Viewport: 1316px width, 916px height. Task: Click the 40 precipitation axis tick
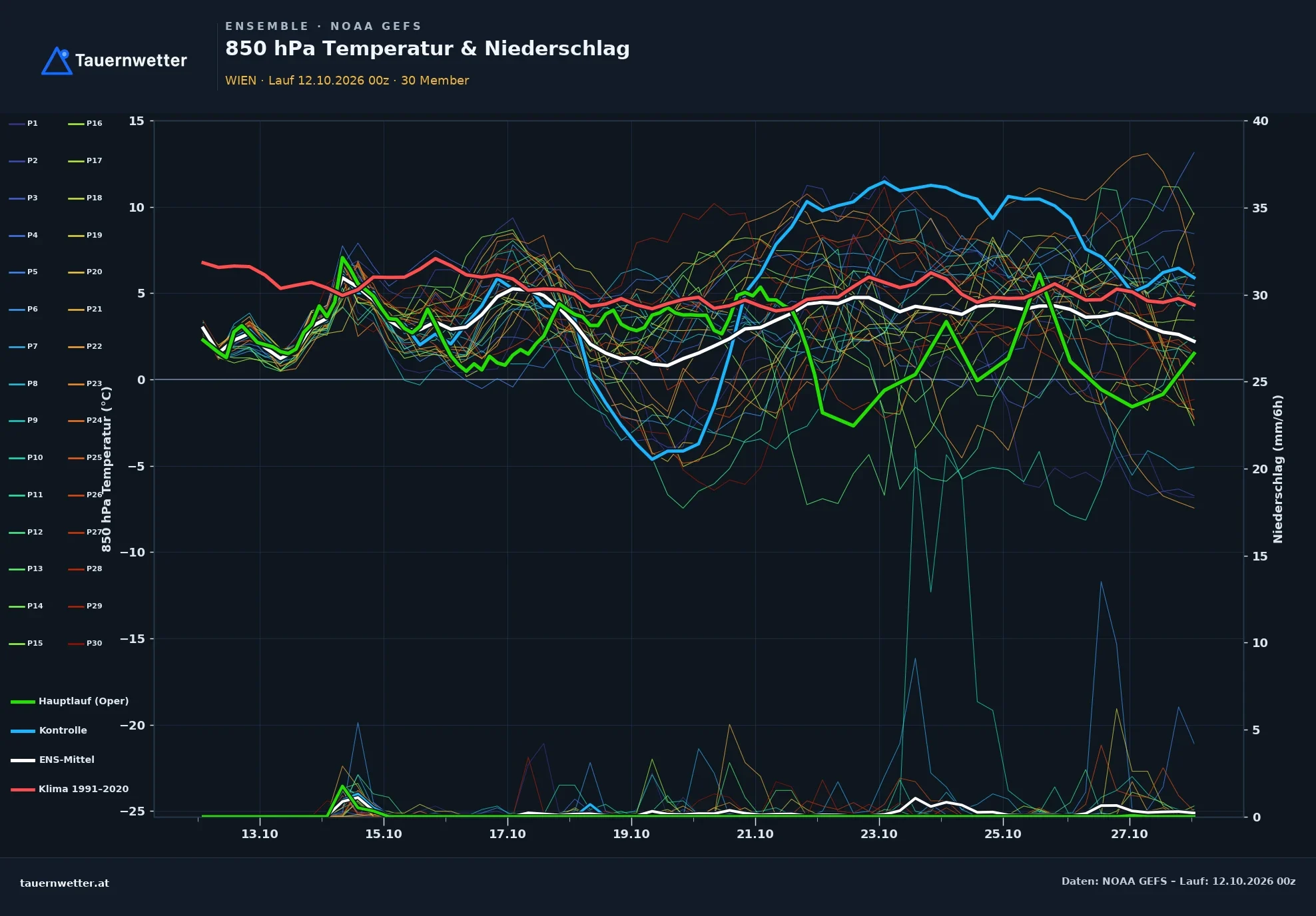tap(1260, 121)
